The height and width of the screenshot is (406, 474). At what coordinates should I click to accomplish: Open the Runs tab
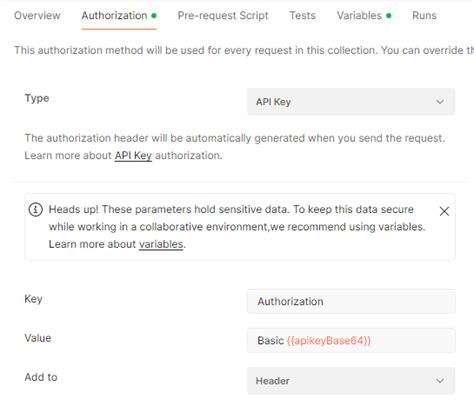coord(424,16)
